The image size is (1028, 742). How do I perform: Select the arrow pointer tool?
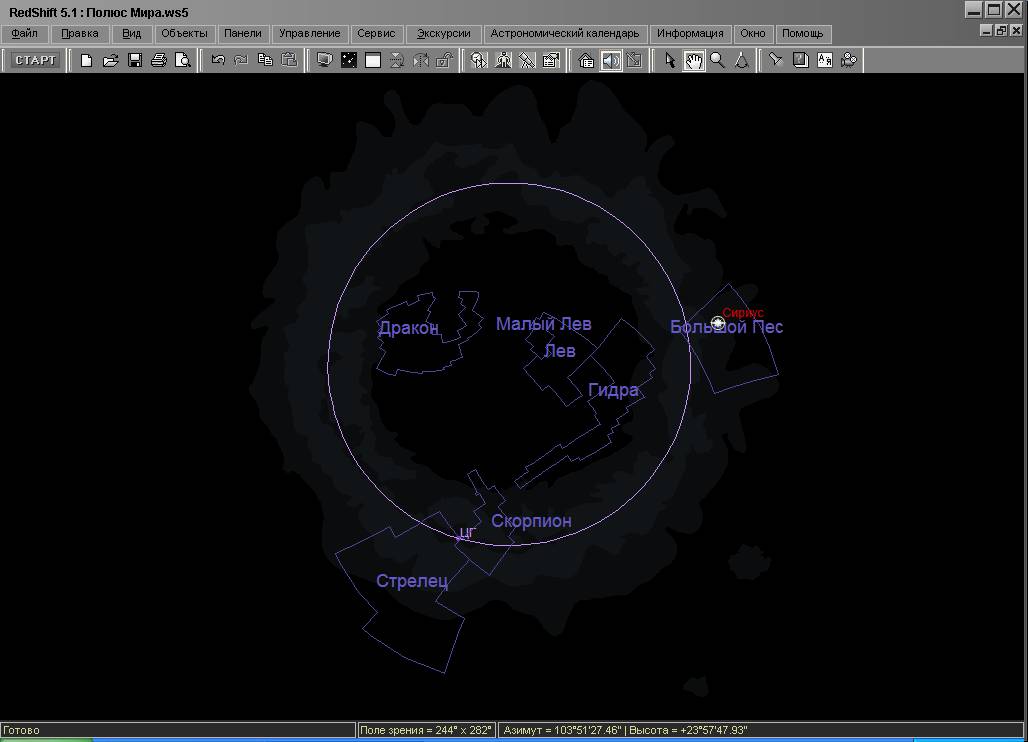click(x=670, y=60)
